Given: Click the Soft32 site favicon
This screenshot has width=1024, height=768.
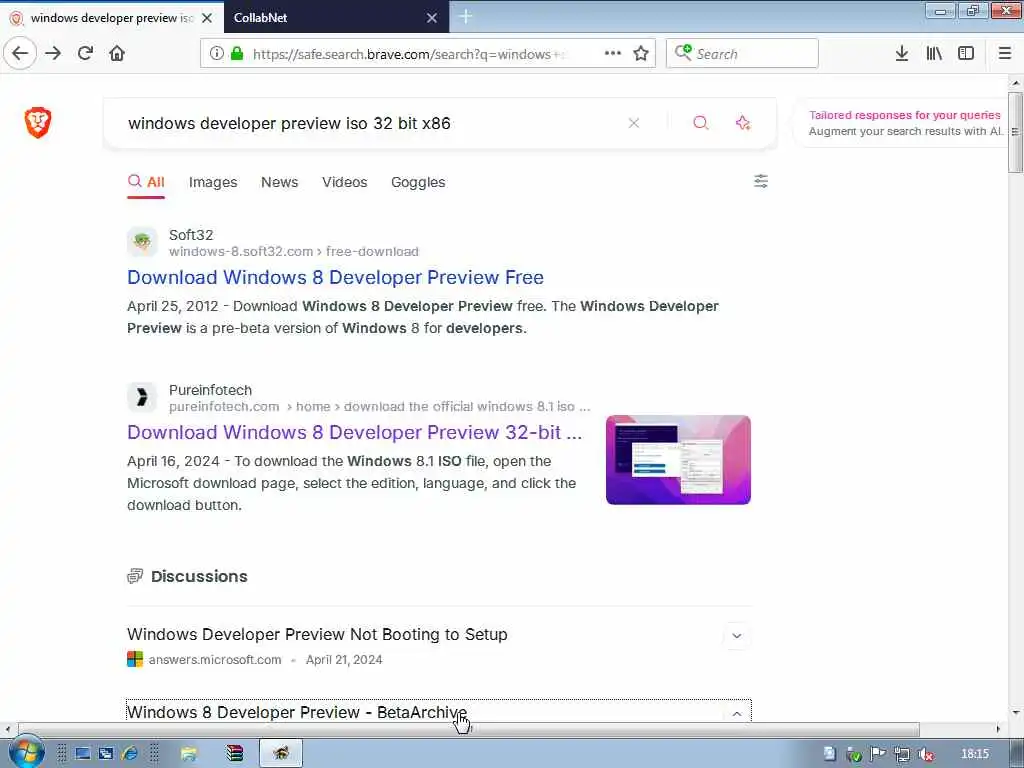Looking at the screenshot, I should coord(142,242).
